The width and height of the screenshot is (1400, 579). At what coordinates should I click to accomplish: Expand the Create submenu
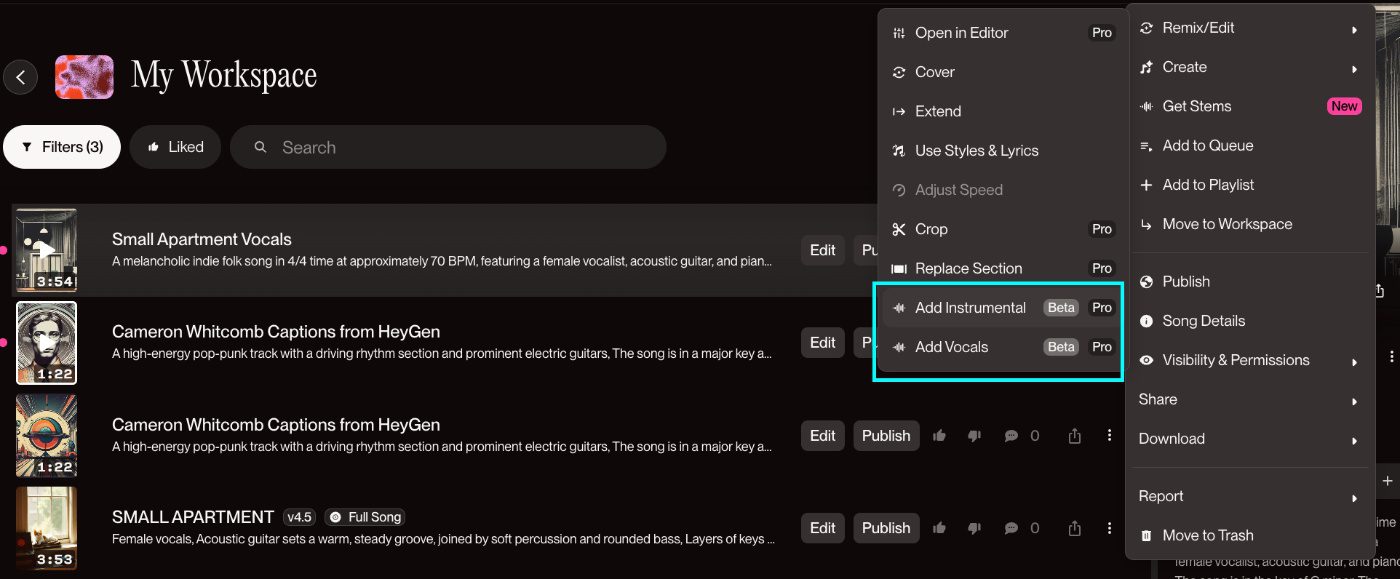tap(1250, 67)
